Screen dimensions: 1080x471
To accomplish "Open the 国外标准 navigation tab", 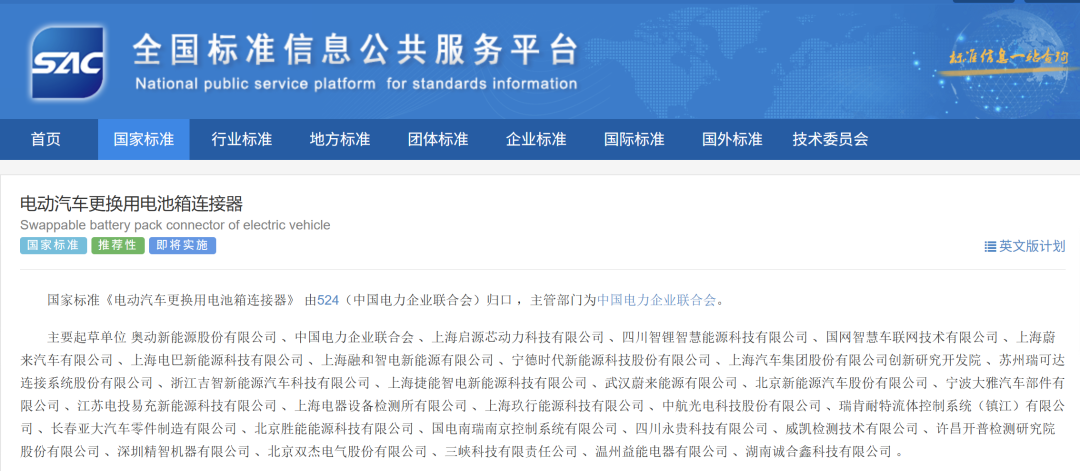I will [x=732, y=139].
